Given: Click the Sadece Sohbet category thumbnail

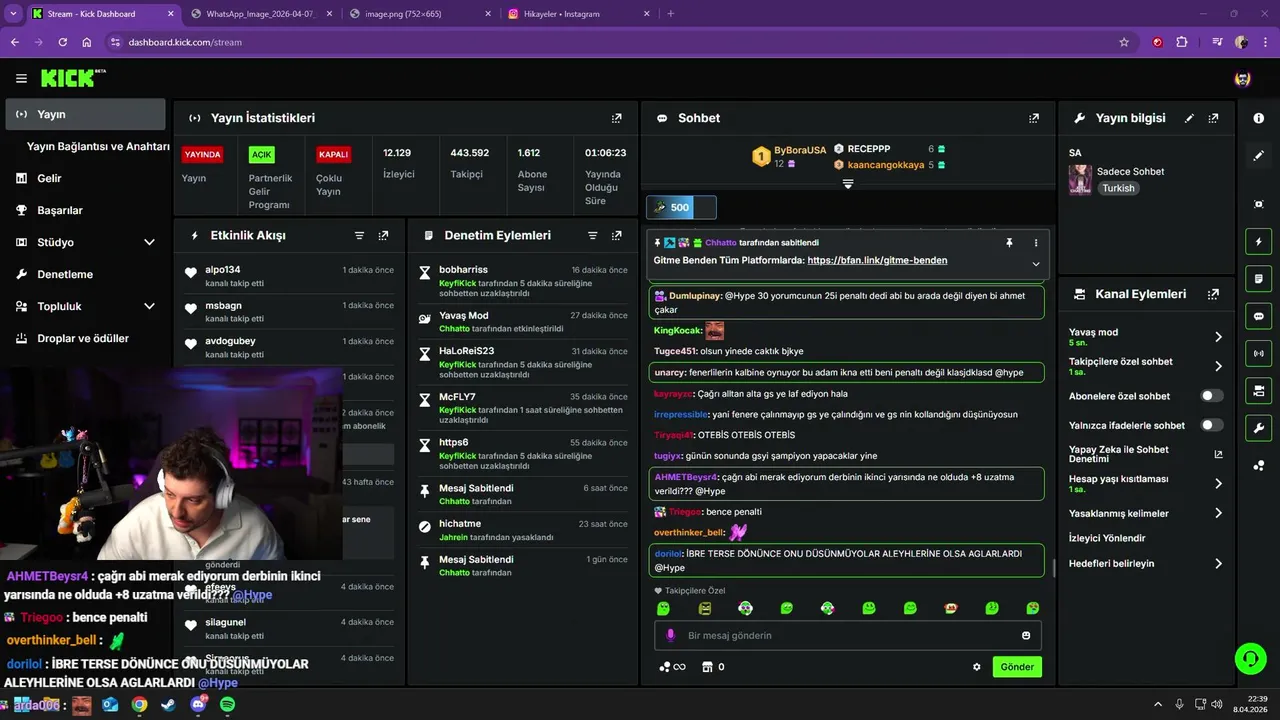Looking at the screenshot, I should tap(1080, 179).
